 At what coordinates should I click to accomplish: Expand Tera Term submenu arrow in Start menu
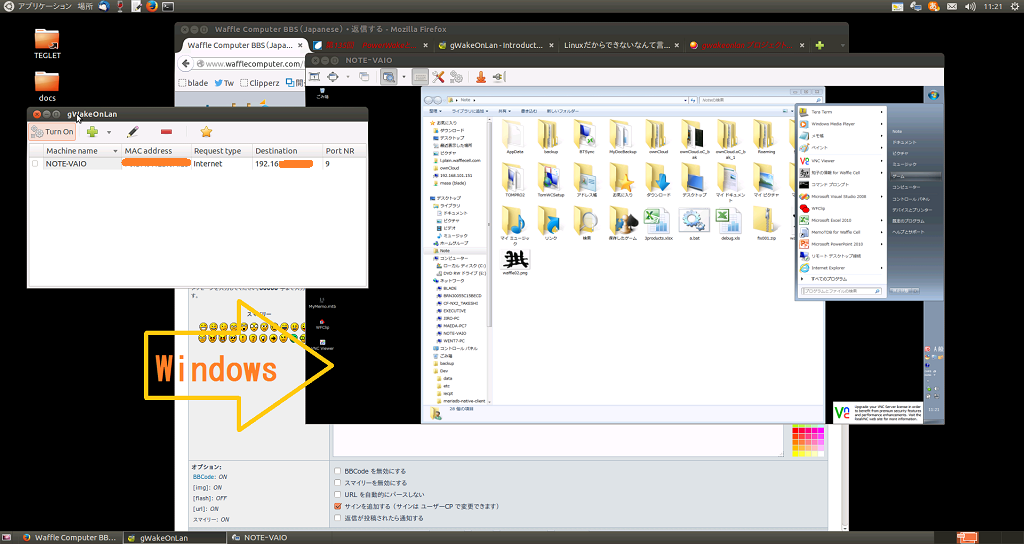(881, 112)
